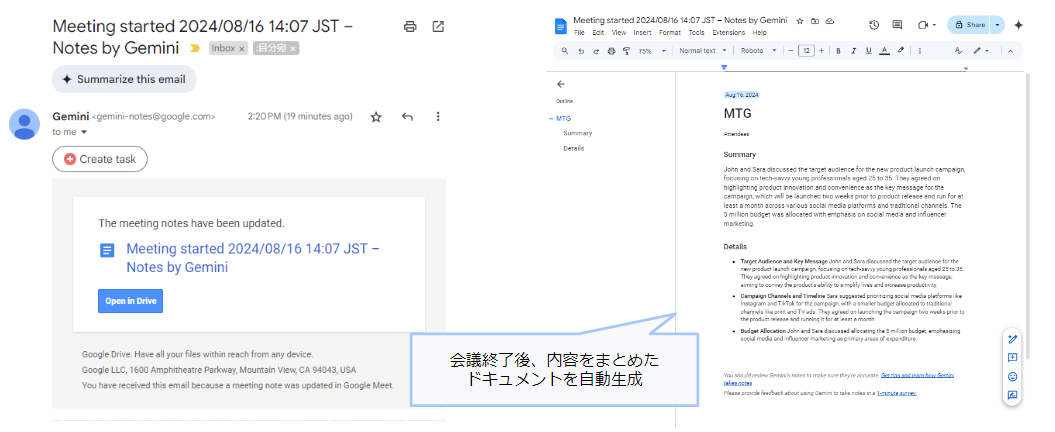Click the Google Docs home icon
The image size is (1055, 432).
point(560,26)
